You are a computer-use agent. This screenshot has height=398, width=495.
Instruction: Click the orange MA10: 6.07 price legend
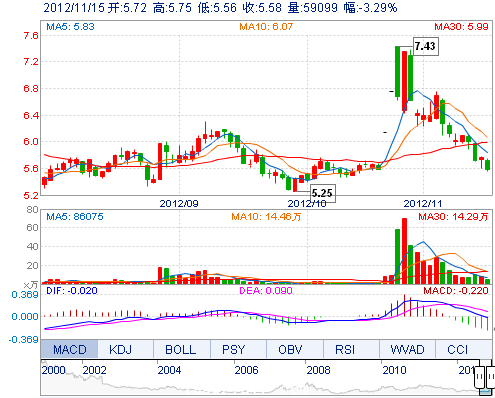pos(266,27)
